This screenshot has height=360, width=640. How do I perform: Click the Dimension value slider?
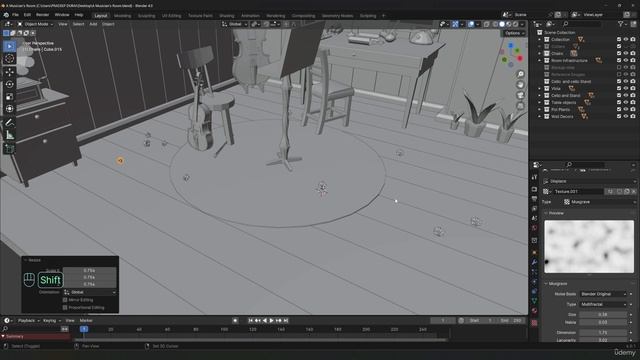pos(603,333)
